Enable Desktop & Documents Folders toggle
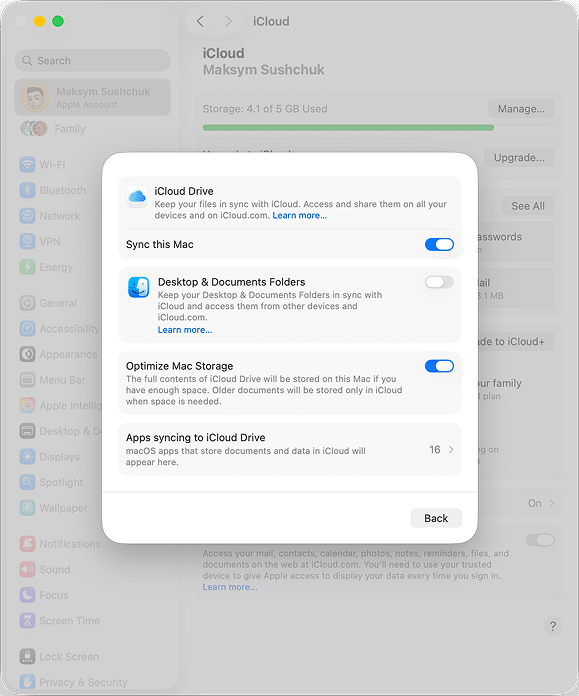 [439, 282]
